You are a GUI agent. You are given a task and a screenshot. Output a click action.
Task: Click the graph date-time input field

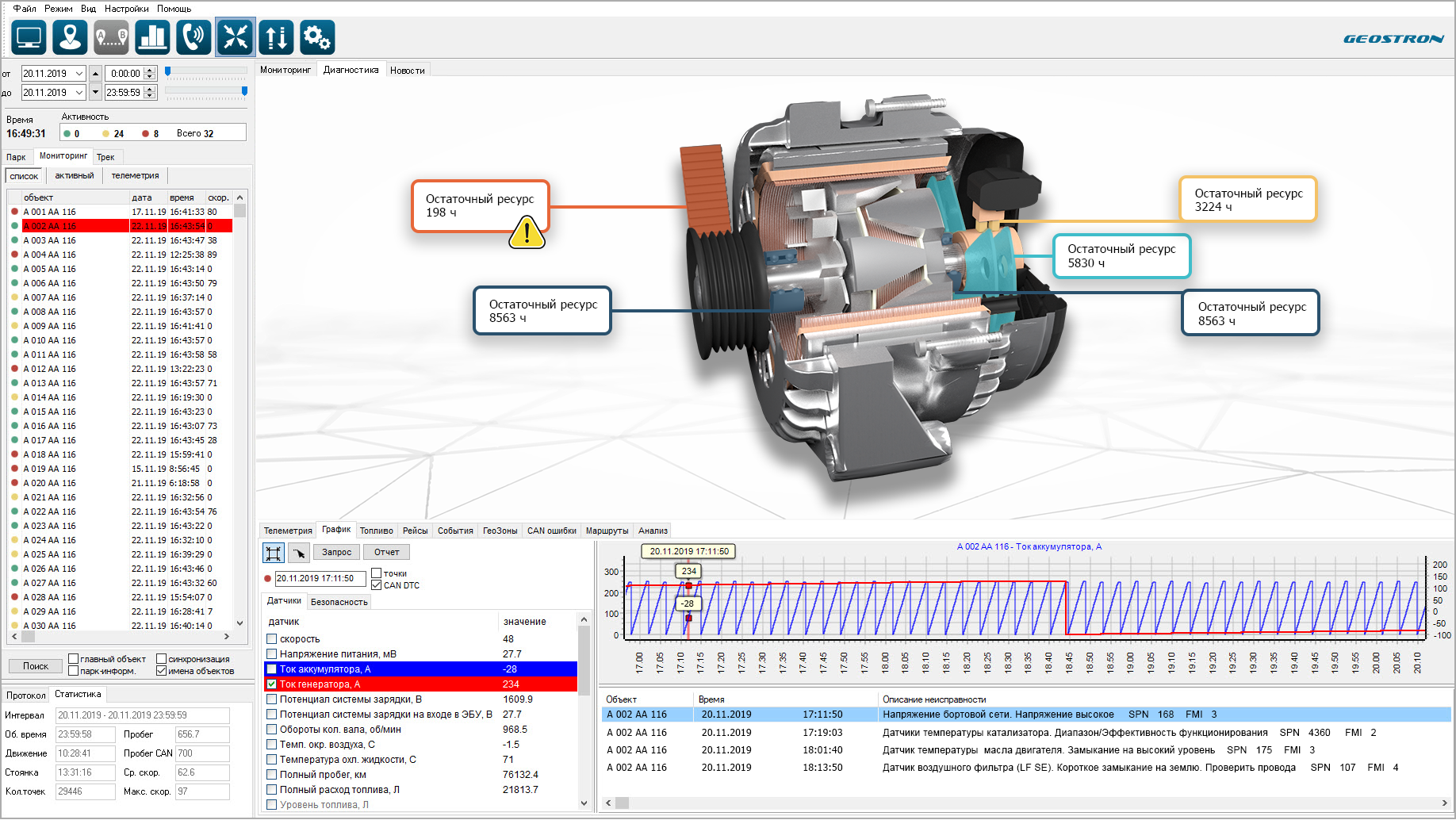[320, 579]
